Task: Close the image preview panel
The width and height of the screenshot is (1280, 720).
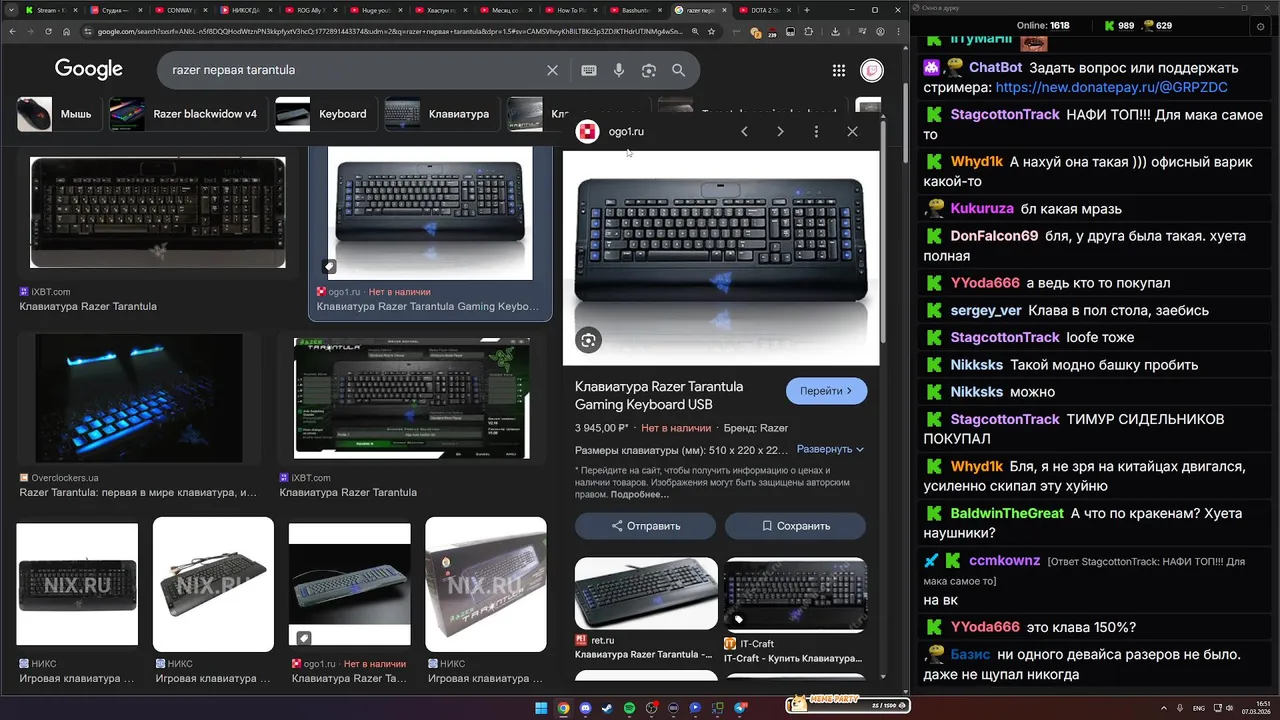Action: click(x=852, y=131)
